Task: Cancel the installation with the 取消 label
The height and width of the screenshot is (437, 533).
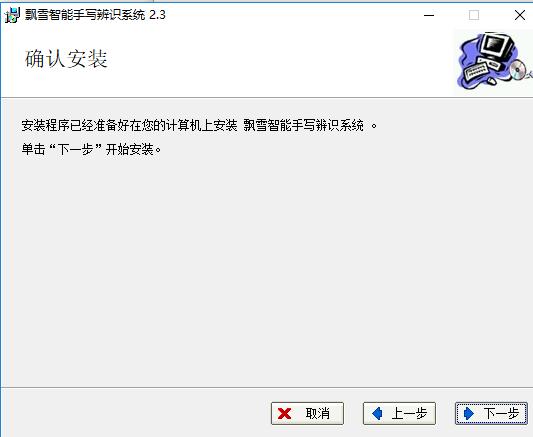Action: click(x=317, y=414)
